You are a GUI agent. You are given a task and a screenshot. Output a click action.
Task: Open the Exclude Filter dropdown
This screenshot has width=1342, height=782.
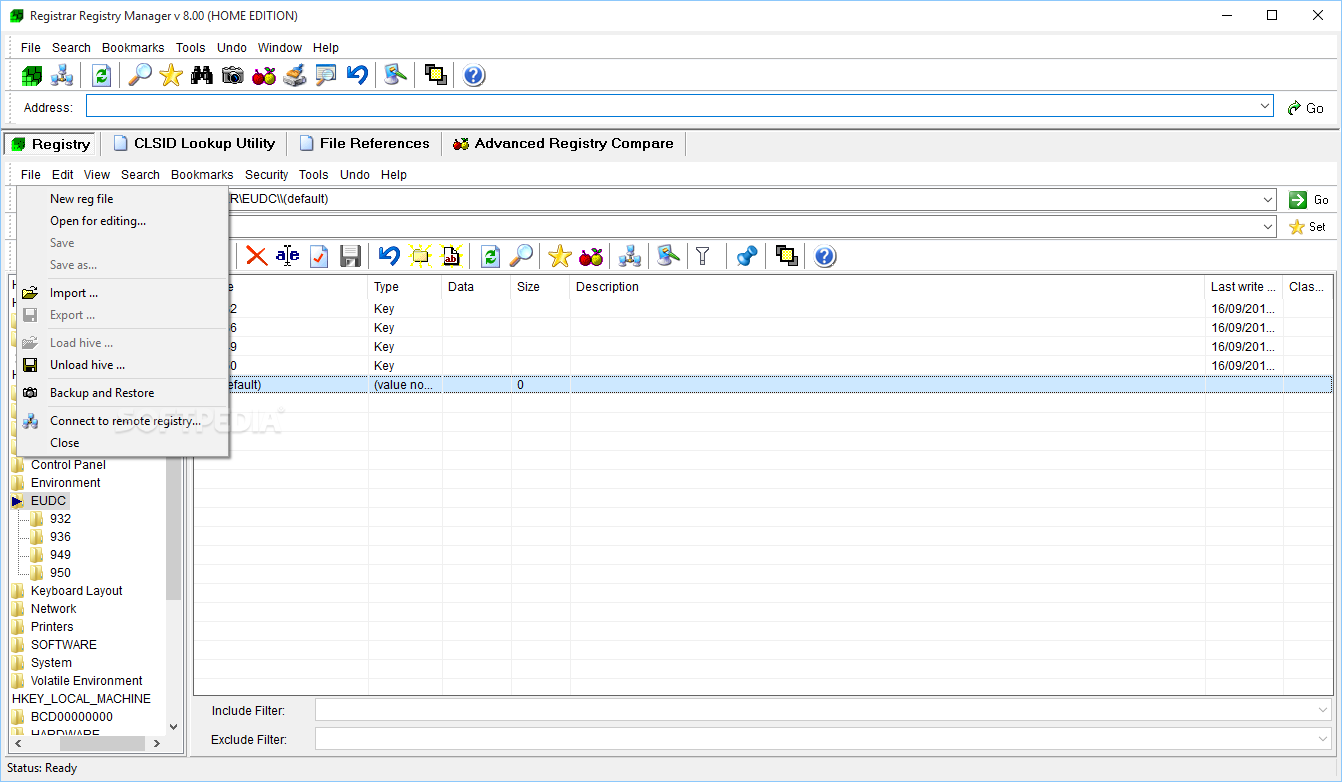[x=1323, y=739]
